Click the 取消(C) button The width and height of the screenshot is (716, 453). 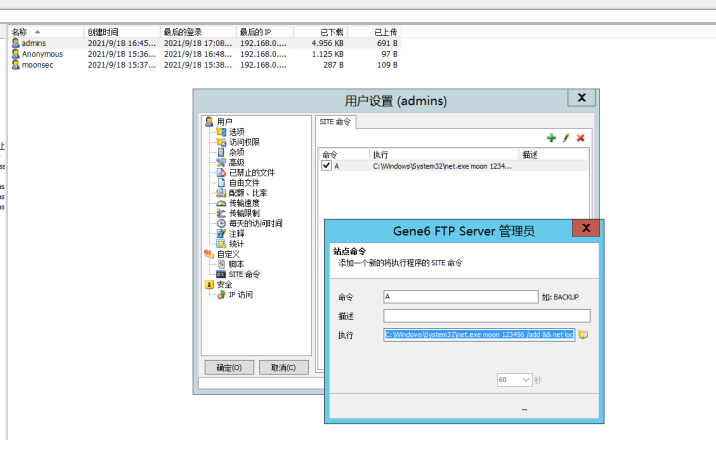(x=284, y=368)
